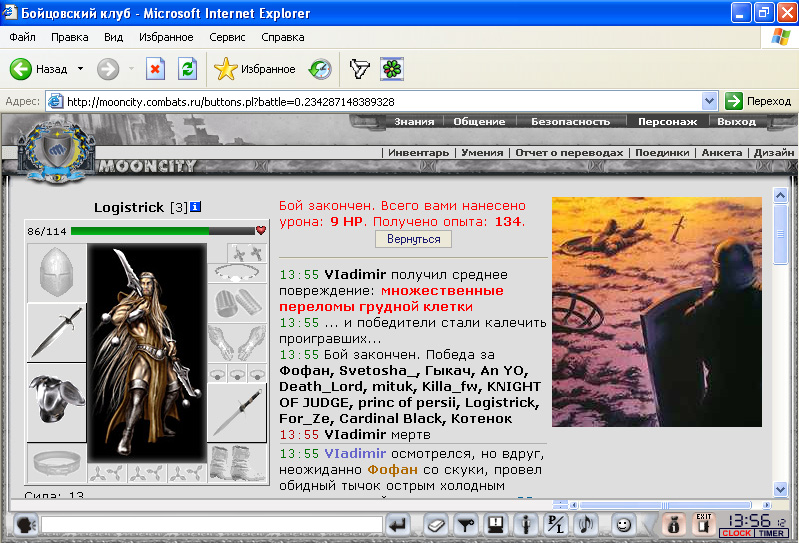
Task: Click the HP health bar
Action: coord(163,231)
